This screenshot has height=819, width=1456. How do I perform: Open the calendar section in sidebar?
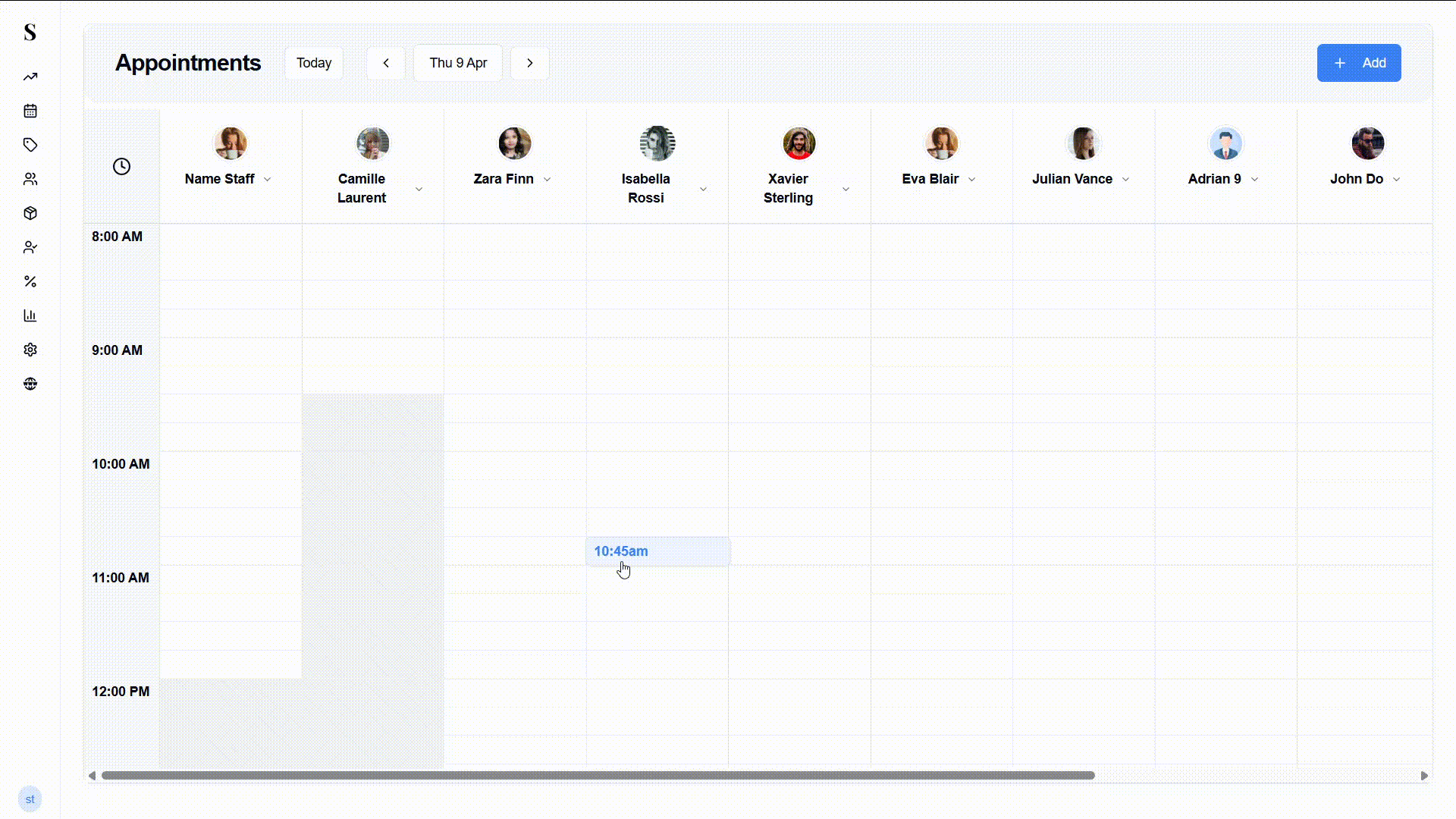pyautogui.click(x=30, y=111)
